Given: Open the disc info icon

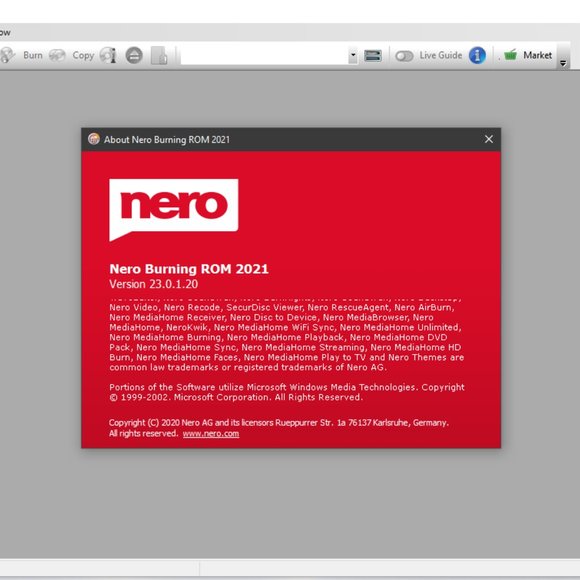Looking at the screenshot, I should coord(108,55).
